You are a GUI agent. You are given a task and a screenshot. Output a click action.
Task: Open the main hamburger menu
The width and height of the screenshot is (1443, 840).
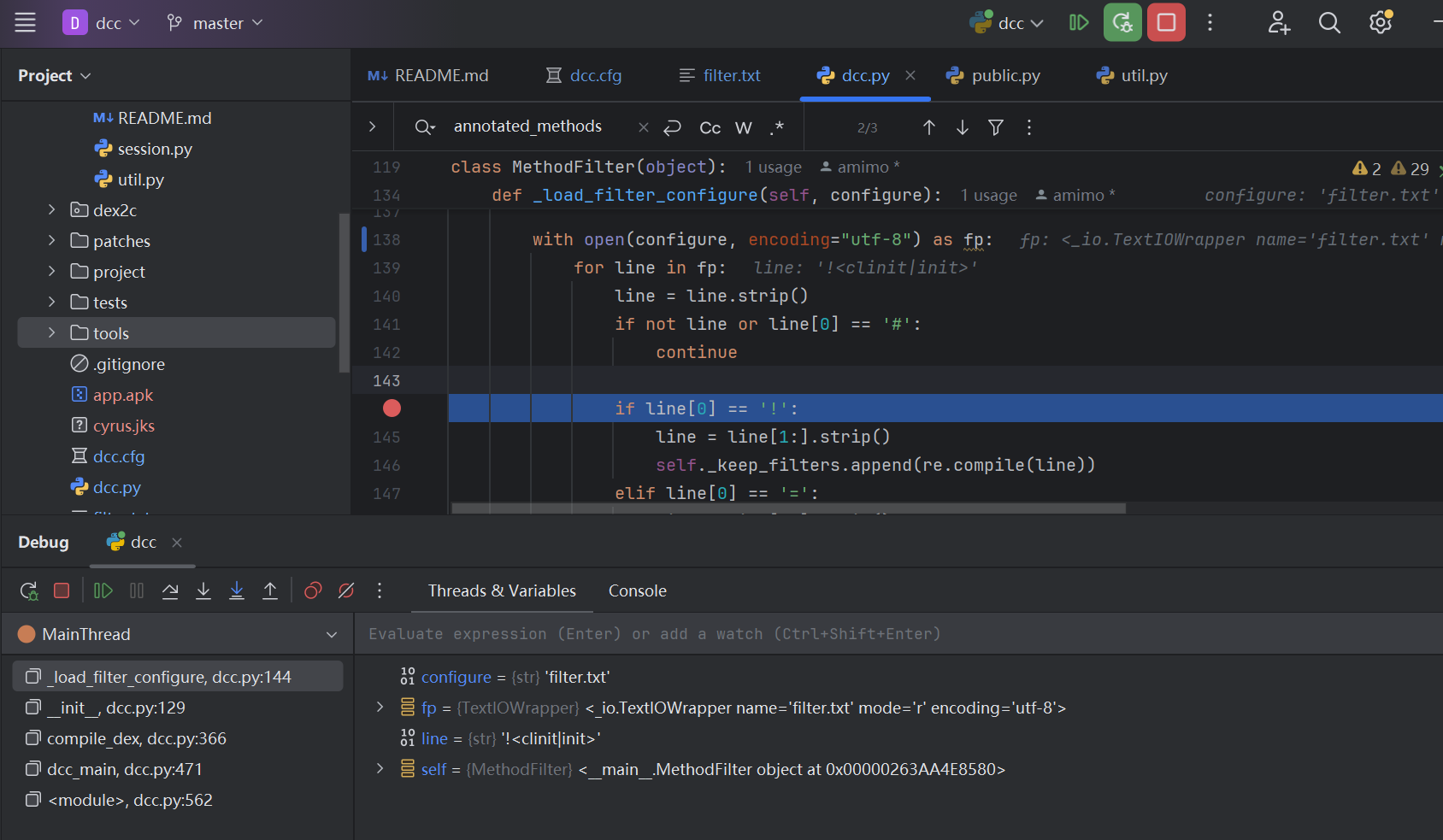click(26, 23)
